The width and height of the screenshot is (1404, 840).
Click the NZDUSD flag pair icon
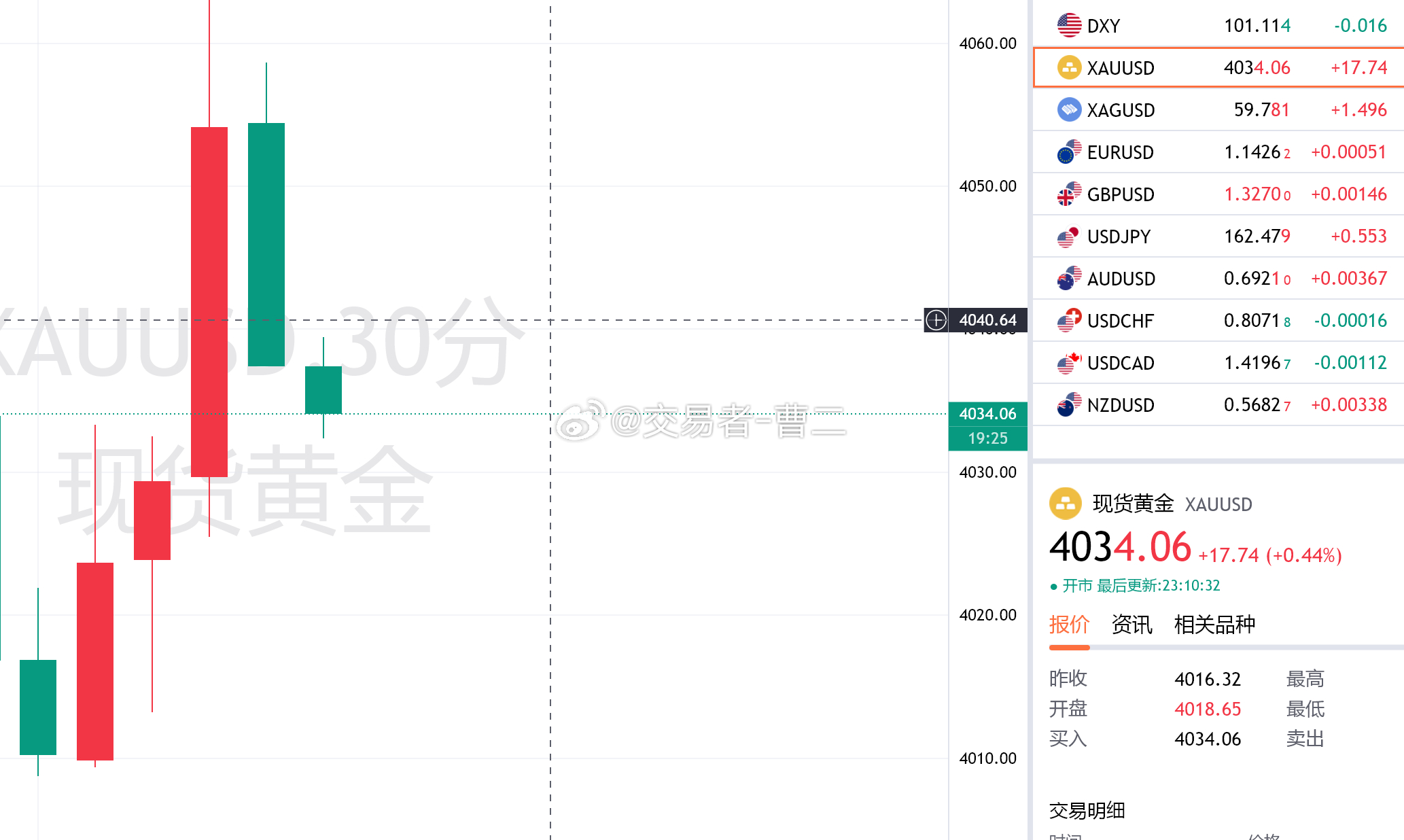[1069, 404]
